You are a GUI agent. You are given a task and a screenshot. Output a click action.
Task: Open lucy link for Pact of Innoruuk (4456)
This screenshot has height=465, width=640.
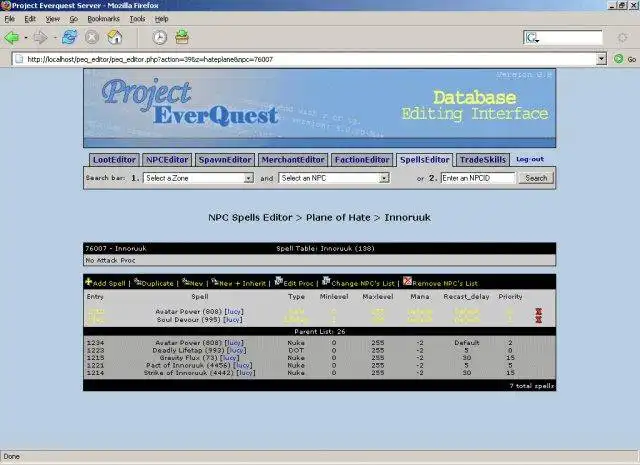tap(242, 365)
